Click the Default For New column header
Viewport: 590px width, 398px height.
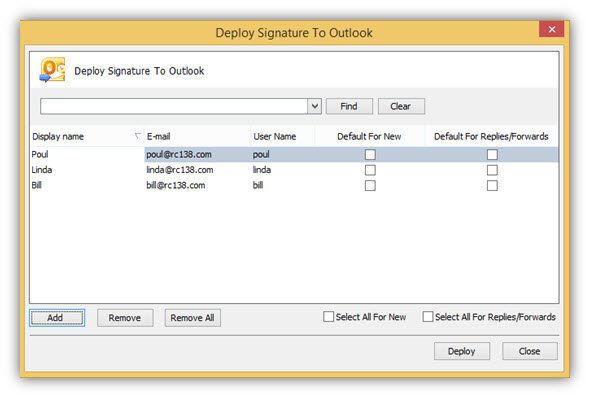370,137
